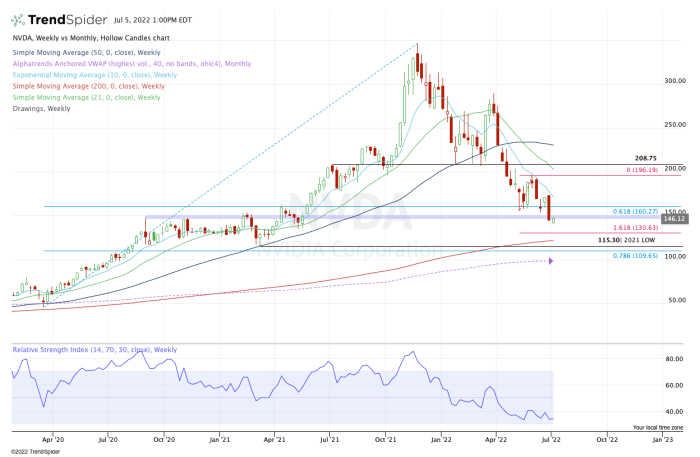Click Your local time zone text

pos(658,427)
